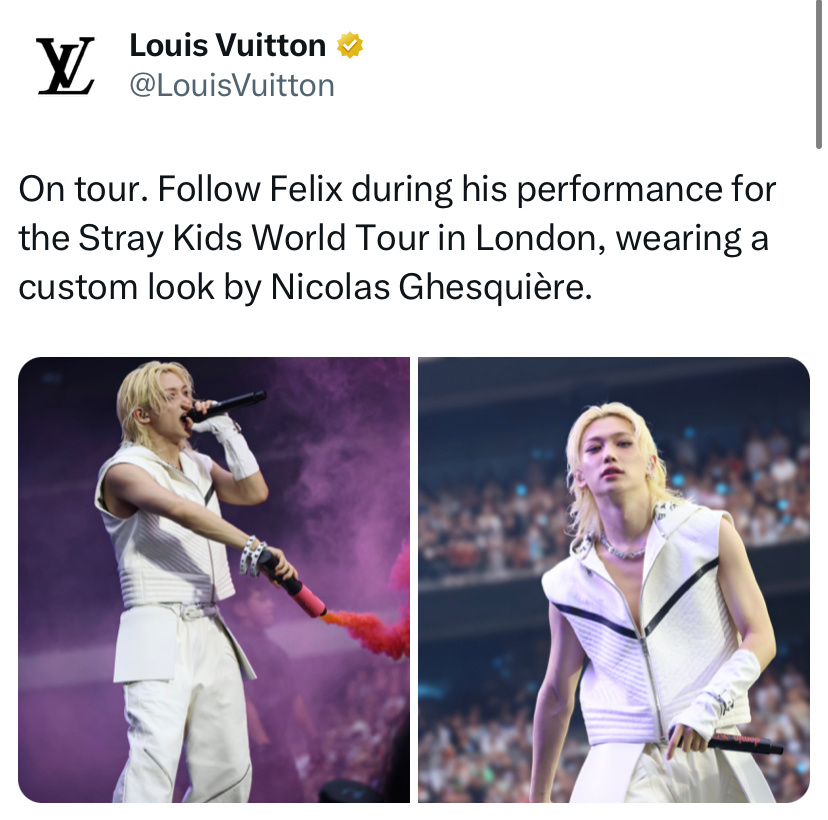The width and height of the screenshot is (828, 820).
Task: Click the studded bracelets in left photo
Action: (x=252, y=556)
